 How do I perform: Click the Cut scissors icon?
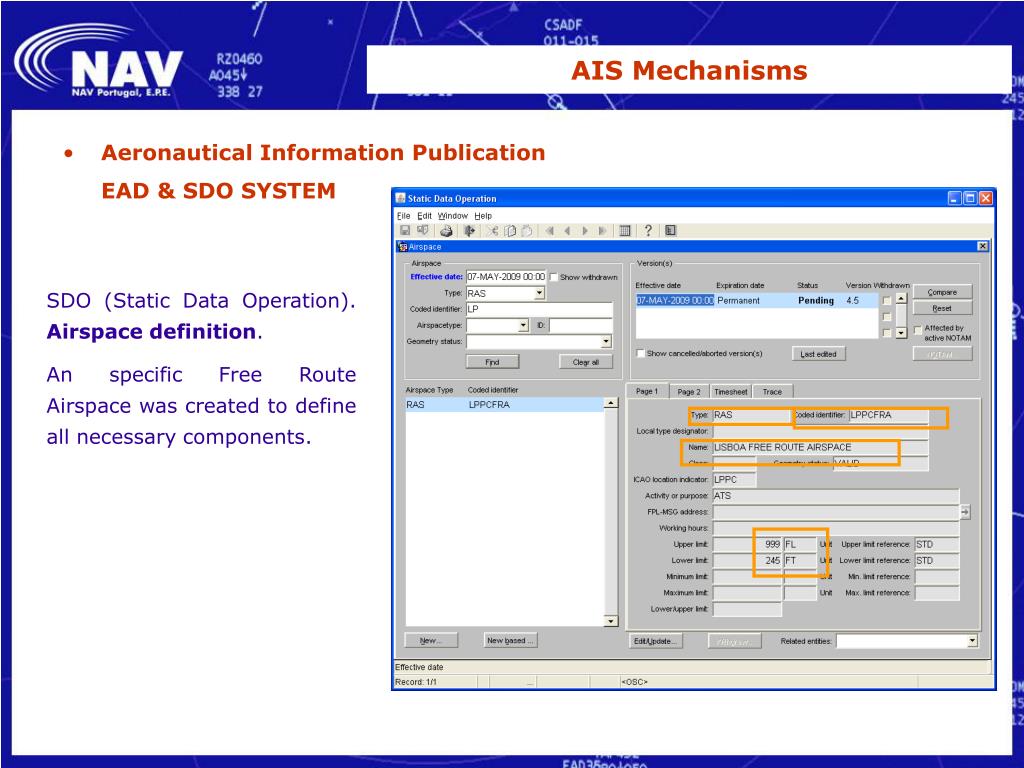(x=492, y=231)
